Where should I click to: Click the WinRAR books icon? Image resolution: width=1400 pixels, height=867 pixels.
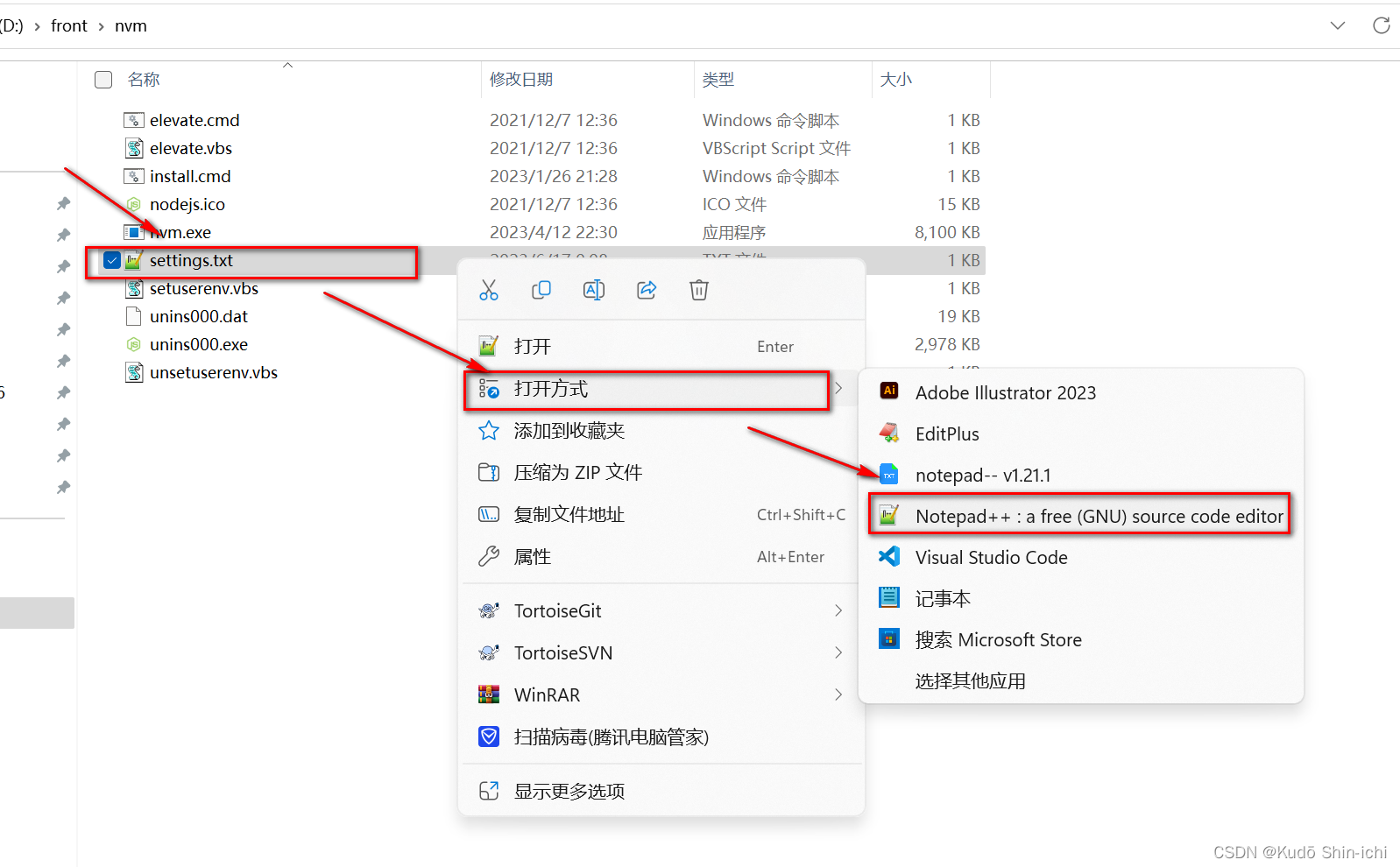coord(489,694)
